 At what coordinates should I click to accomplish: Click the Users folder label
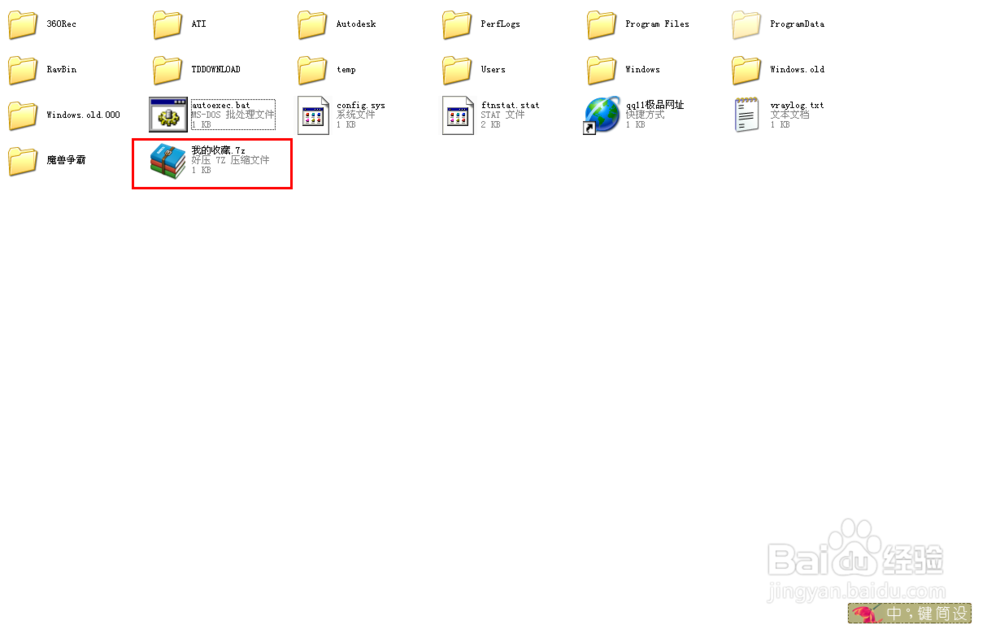tap(493, 70)
